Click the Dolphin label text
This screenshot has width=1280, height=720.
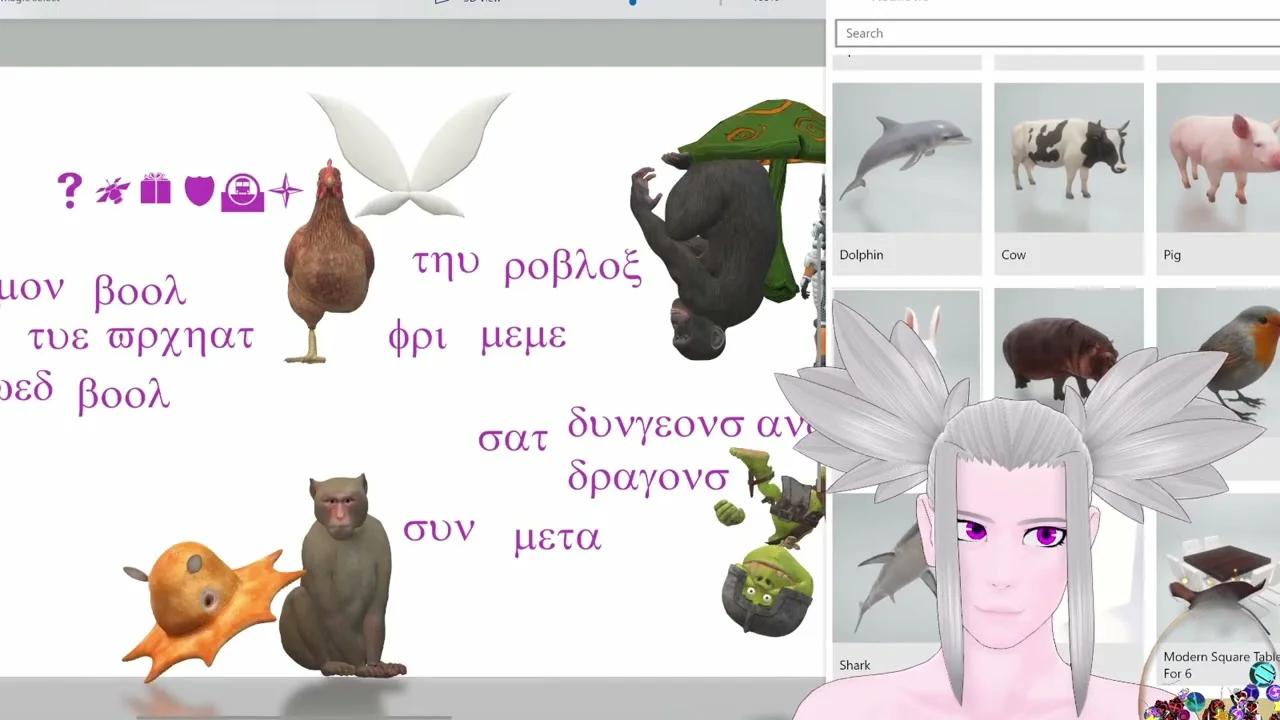pyautogui.click(x=861, y=255)
